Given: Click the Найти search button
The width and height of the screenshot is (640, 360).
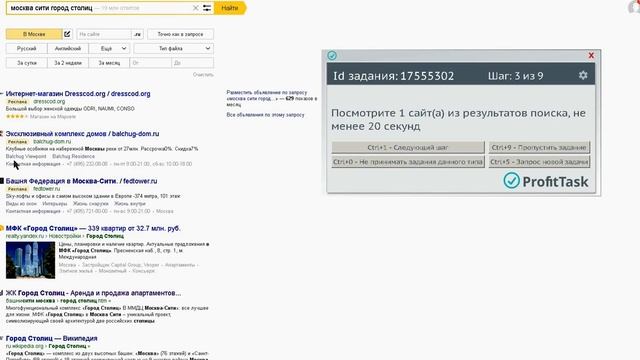Looking at the screenshot, I should point(230,8).
